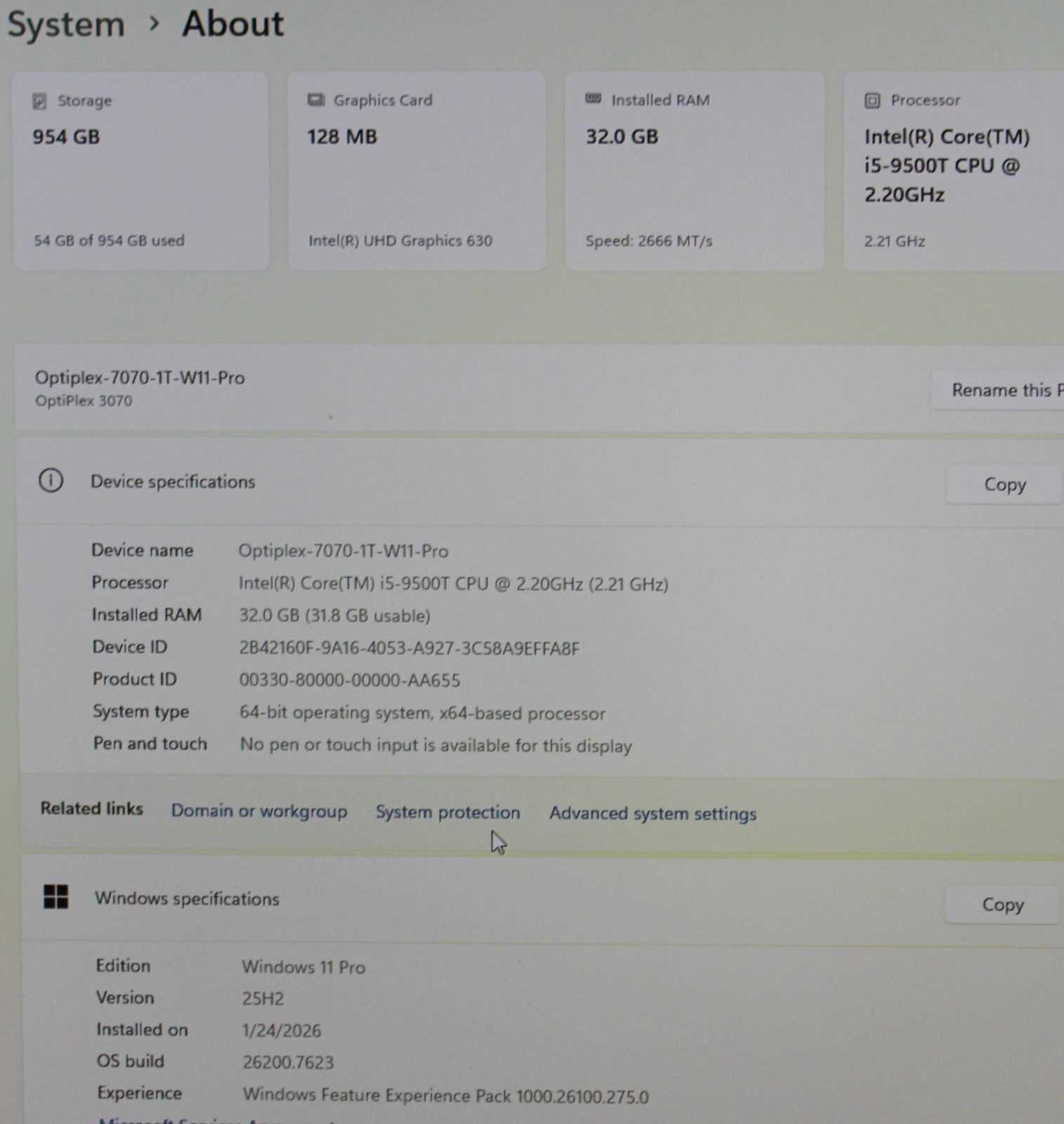Select the installed date 1/24/2026
This screenshot has height=1124, width=1064.
282,1031
